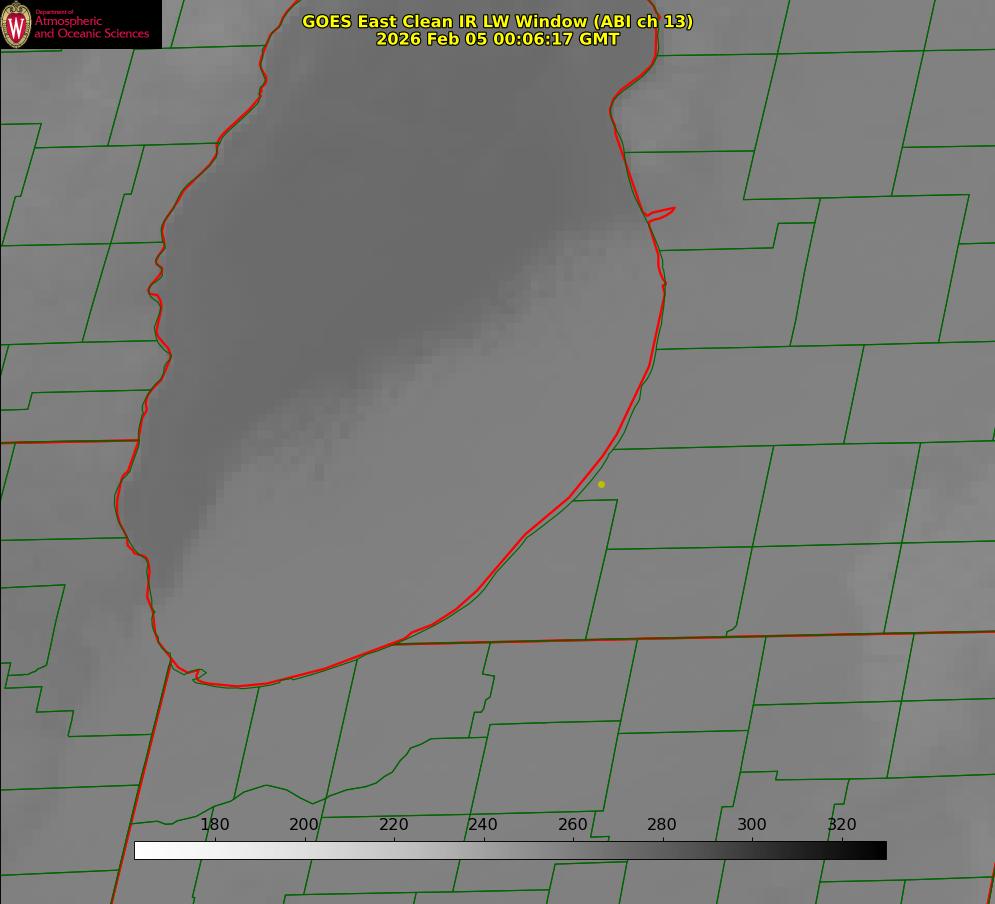Select the 220 label on colorbar
The height and width of the screenshot is (904, 995).
[x=394, y=825]
